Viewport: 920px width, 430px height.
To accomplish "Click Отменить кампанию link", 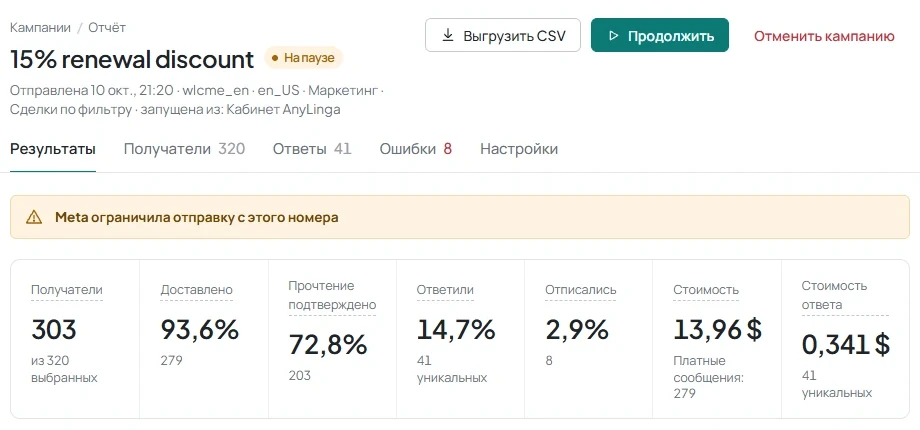I will [x=824, y=36].
